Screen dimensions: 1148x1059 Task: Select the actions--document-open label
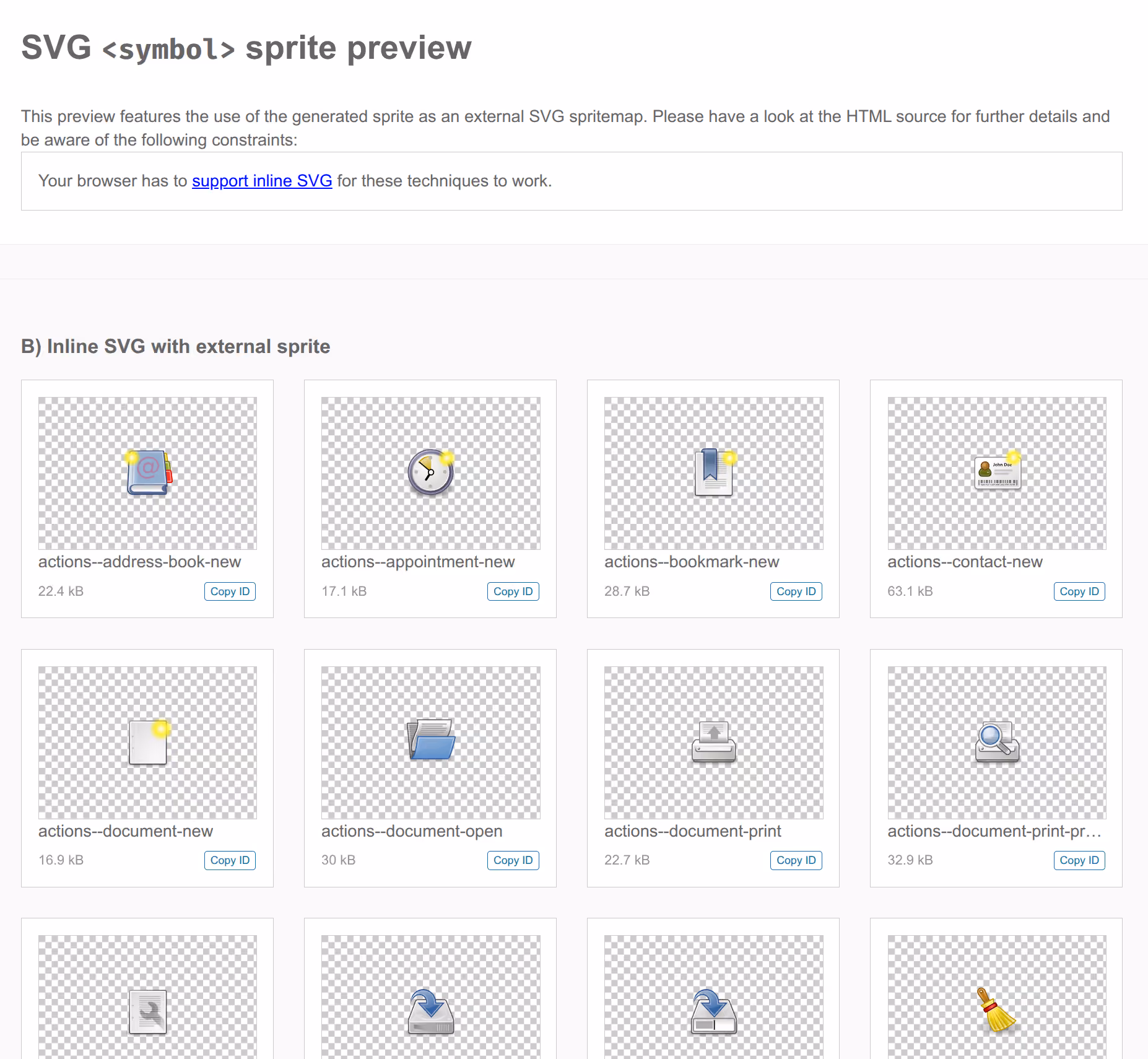pos(412,831)
